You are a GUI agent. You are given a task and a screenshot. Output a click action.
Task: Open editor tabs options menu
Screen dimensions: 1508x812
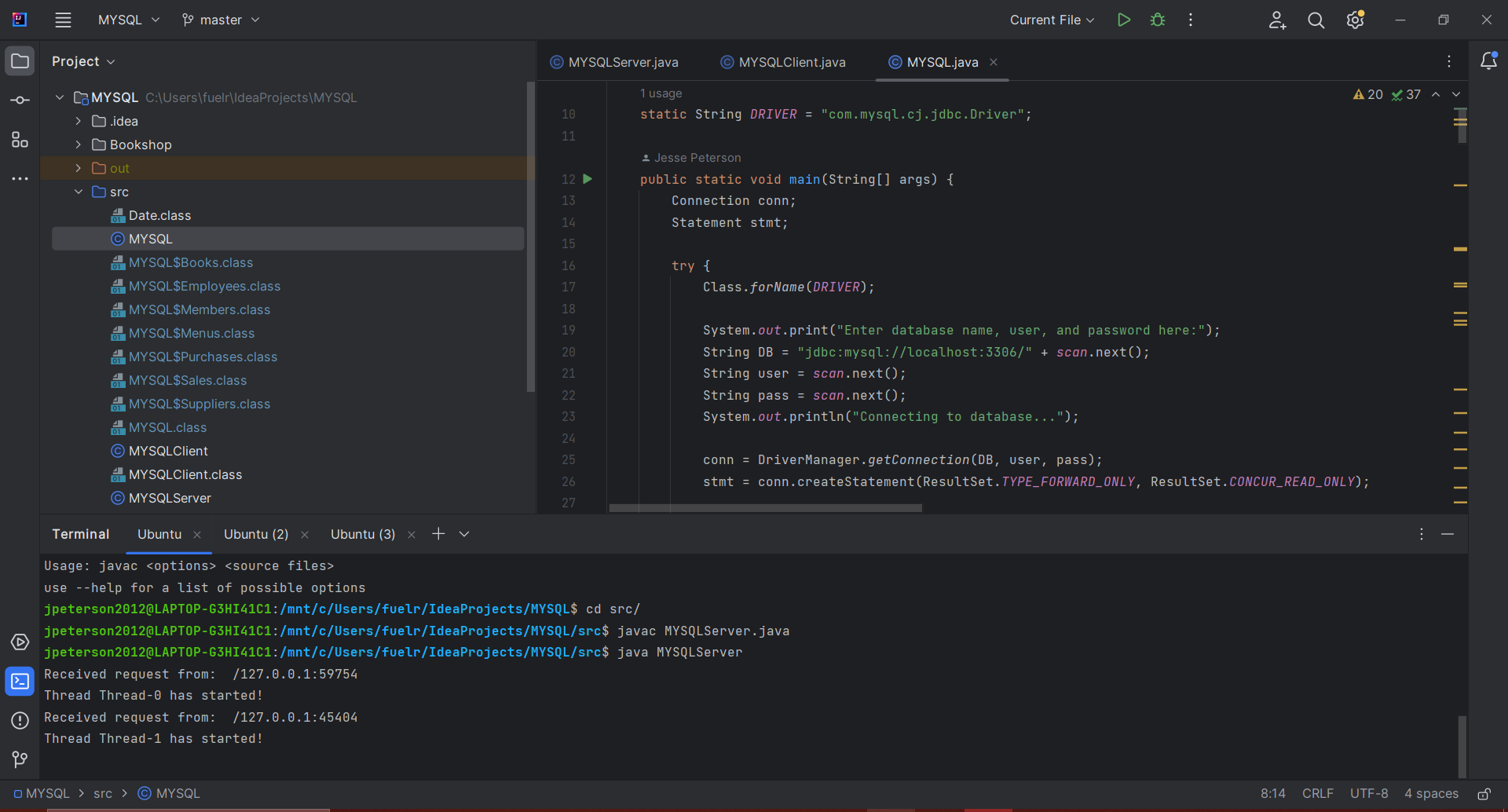coord(1449,61)
